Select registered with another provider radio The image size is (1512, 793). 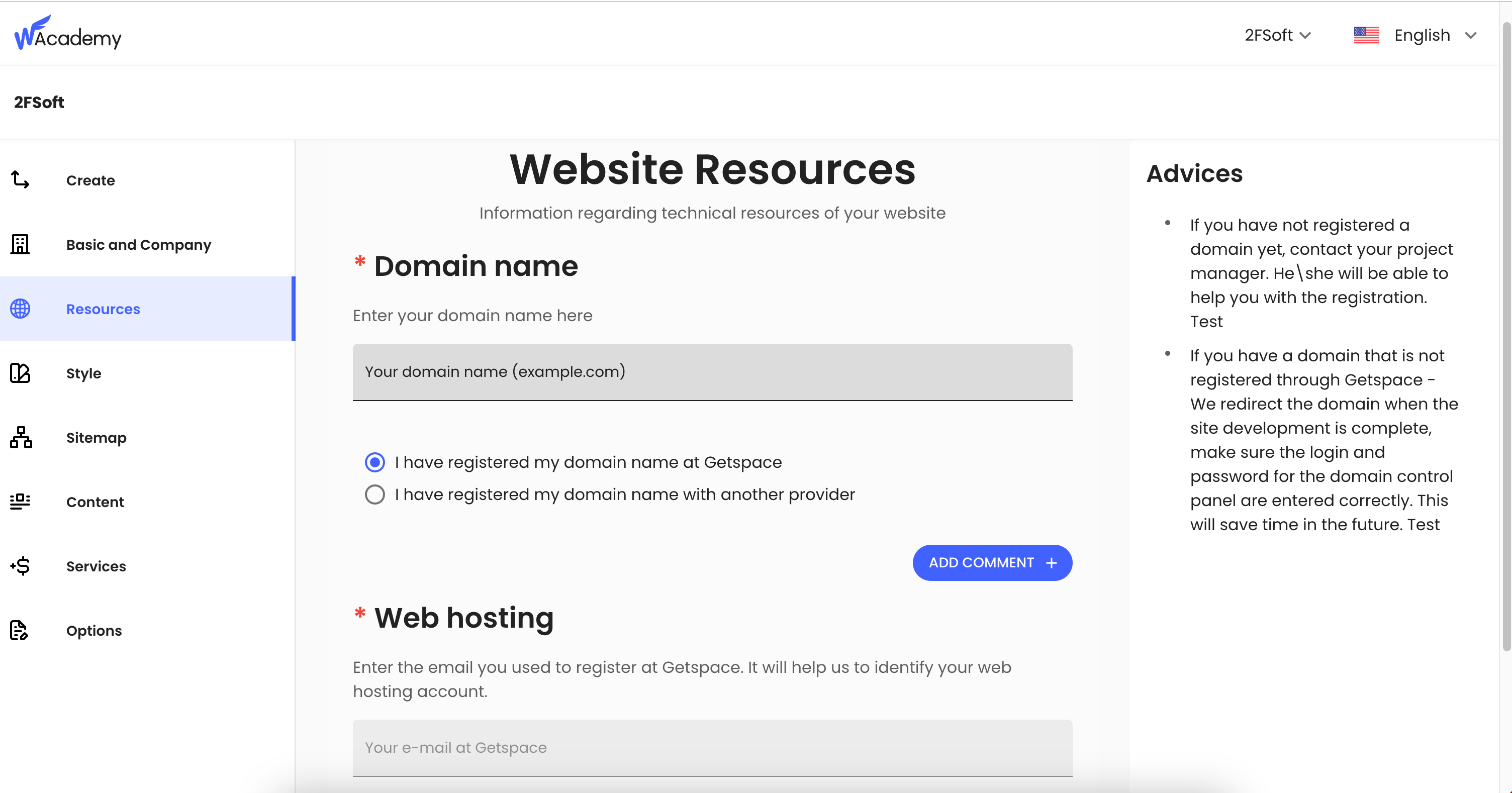click(374, 494)
